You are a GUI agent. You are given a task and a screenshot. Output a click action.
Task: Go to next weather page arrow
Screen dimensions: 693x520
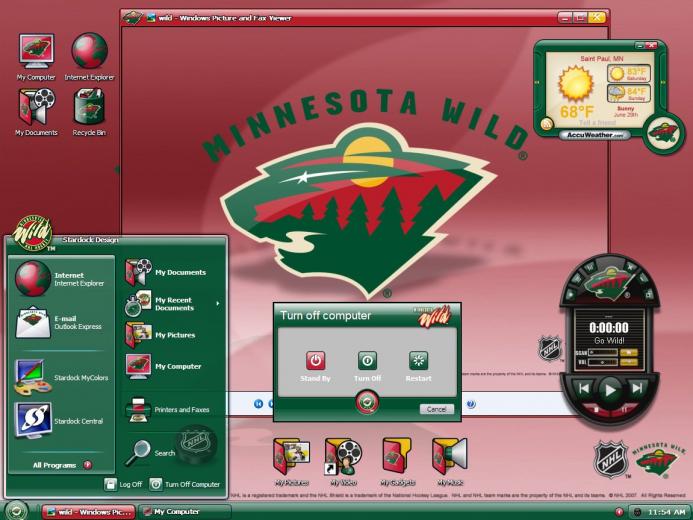point(663,83)
